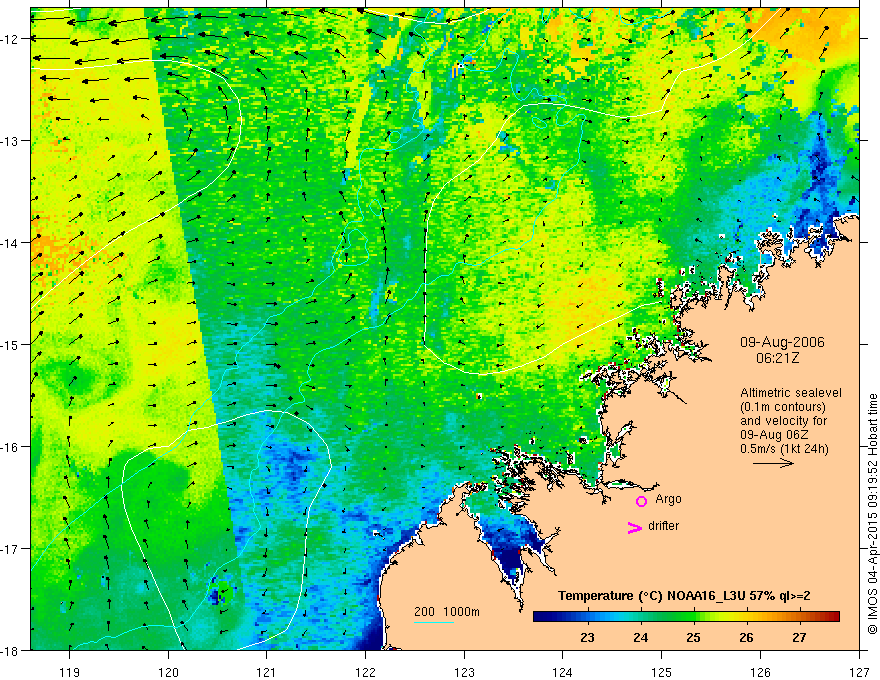Click the IMOS copyright timestamp text

[873, 515]
